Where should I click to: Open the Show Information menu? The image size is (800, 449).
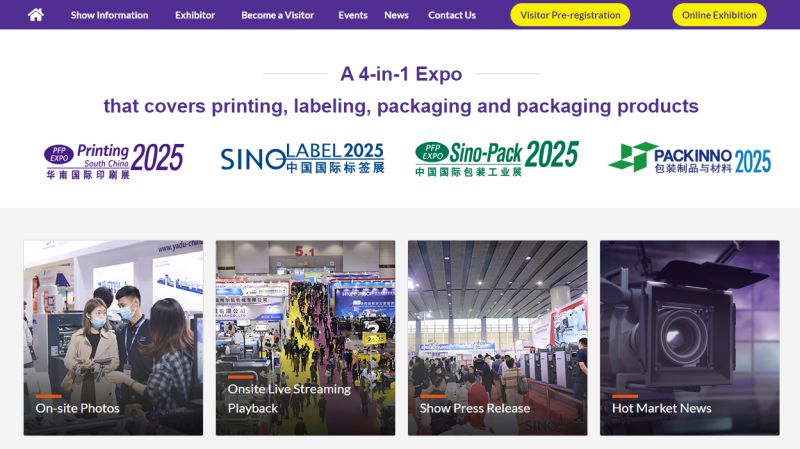109,15
